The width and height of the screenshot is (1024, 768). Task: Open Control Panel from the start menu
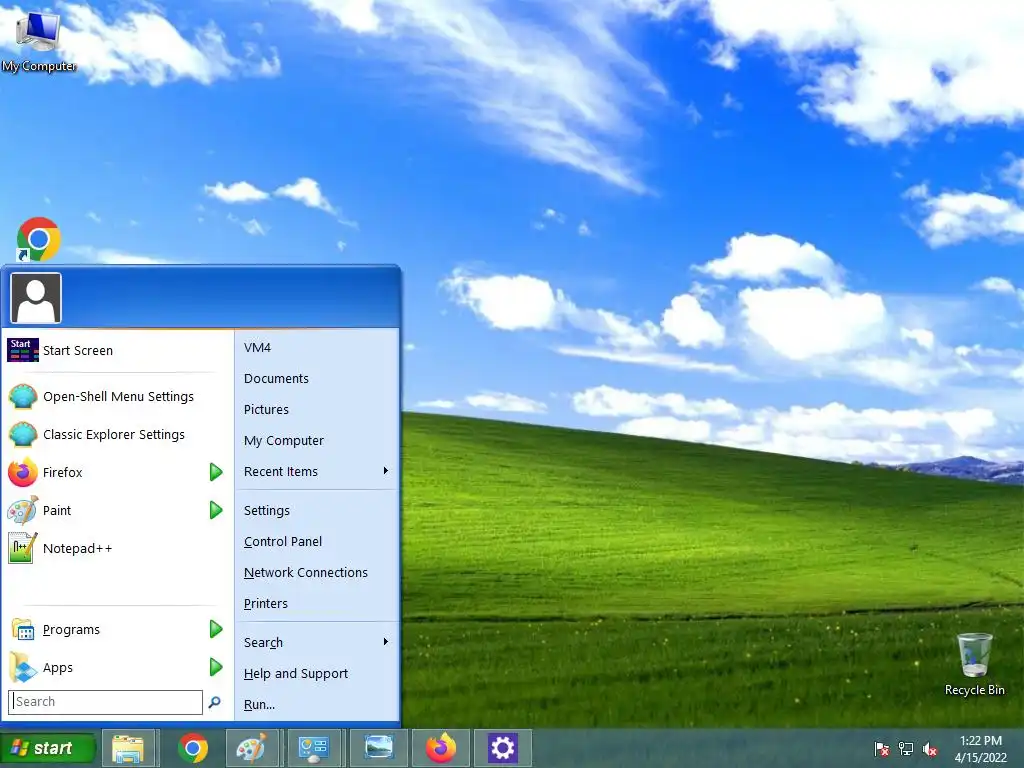(x=283, y=541)
